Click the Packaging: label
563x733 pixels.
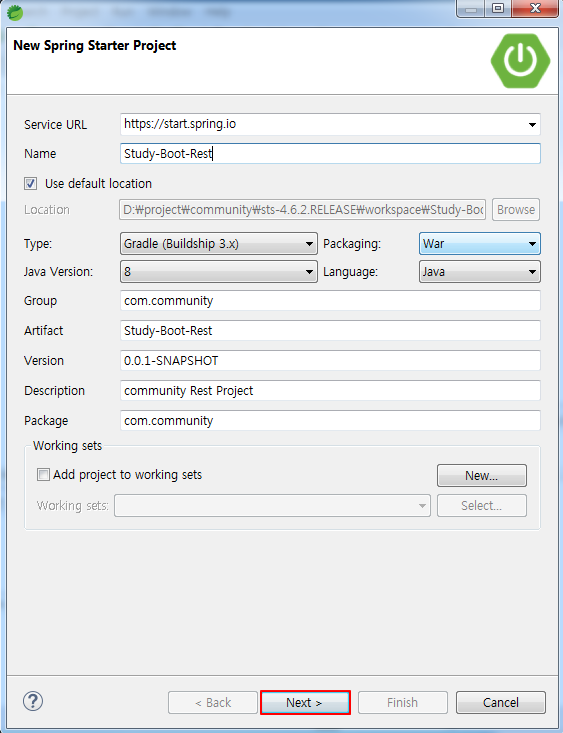pyautogui.click(x=352, y=244)
